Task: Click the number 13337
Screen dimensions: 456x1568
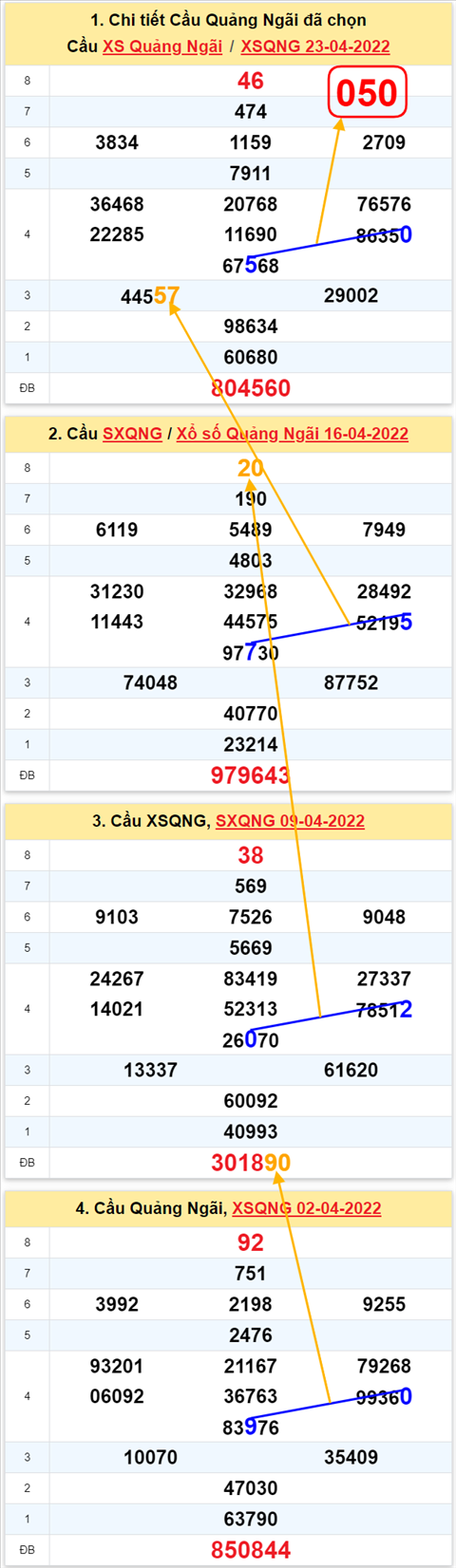Action: 150,1071
